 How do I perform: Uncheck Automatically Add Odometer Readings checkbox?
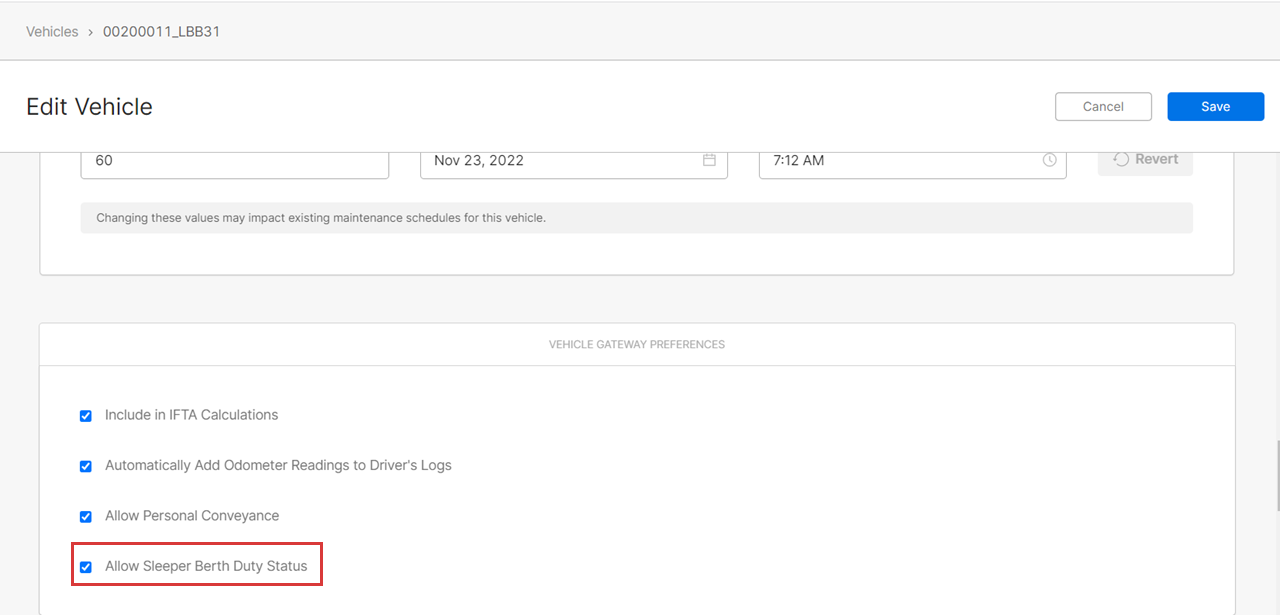pos(86,466)
